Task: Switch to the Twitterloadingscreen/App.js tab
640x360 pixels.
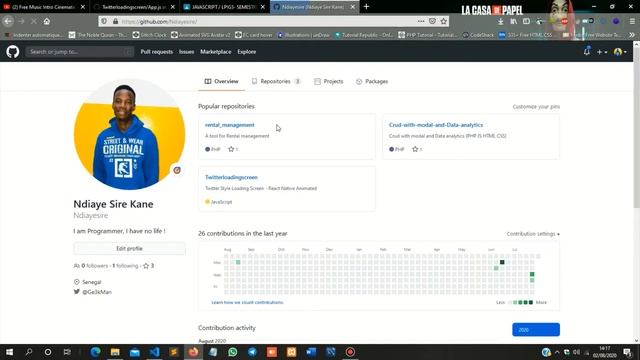Action: [x=135, y=7]
